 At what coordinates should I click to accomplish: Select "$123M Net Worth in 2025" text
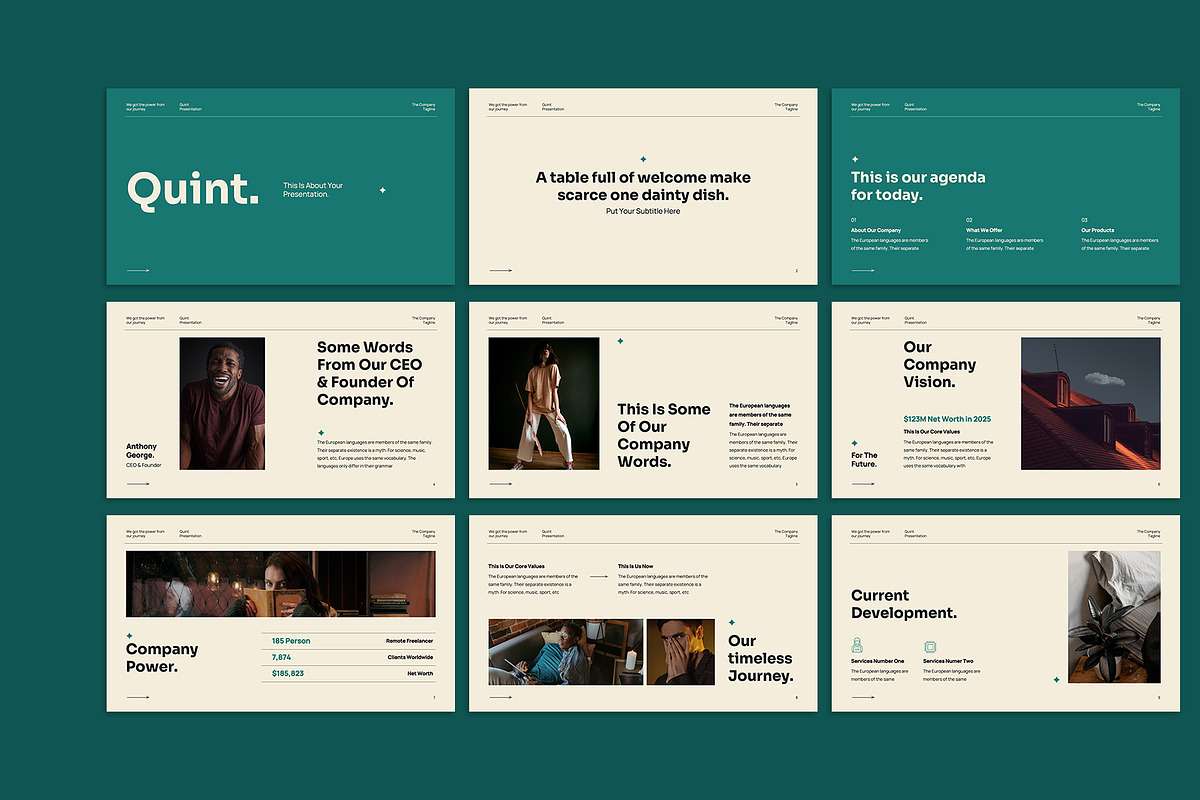[x=947, y=419]
